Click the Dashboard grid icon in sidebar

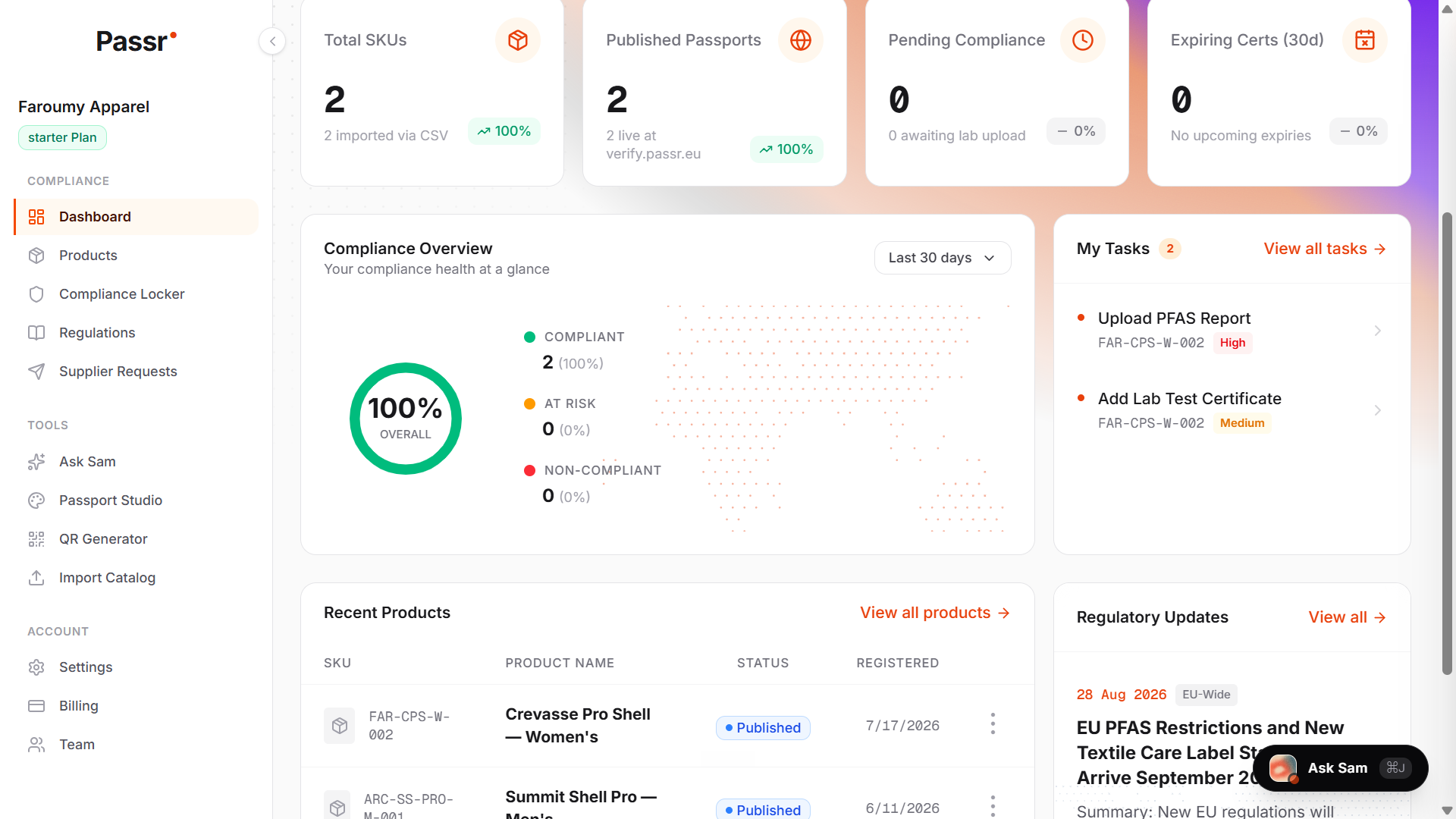pos(36,217)
